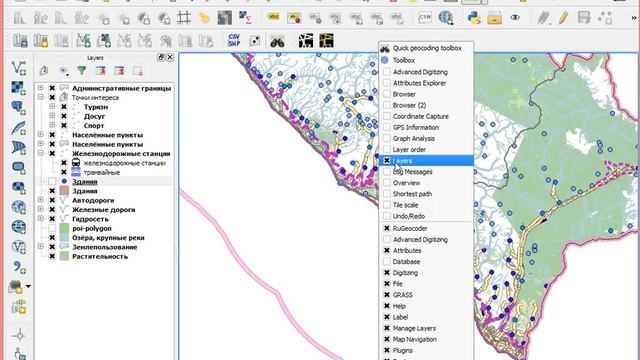
Task: Open the toolbar overflow chevron at the right
Action: click(x=634, y=18)
